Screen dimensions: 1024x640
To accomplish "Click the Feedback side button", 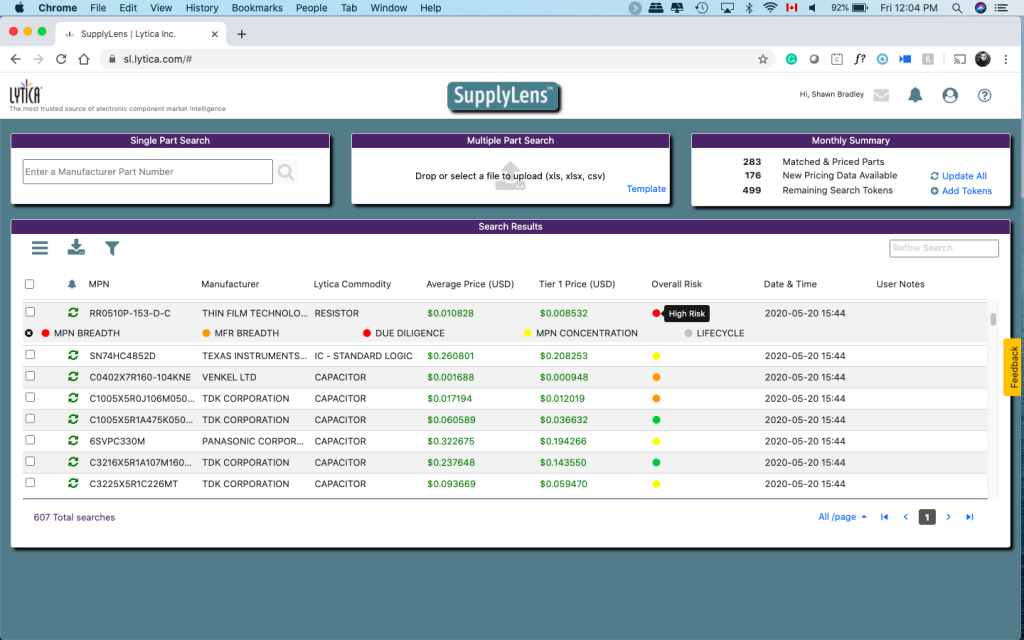I will [1013, 367].
